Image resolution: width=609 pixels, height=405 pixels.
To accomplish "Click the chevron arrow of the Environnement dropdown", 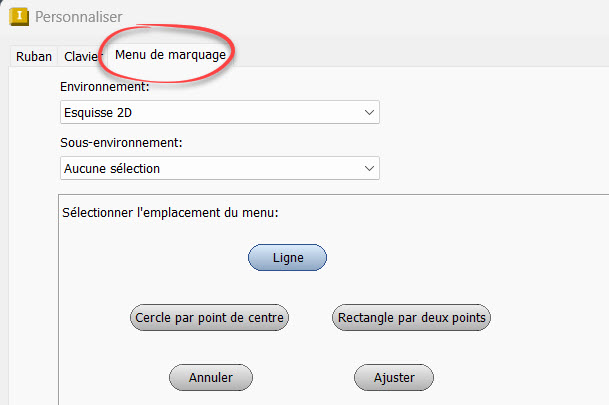I will 370,113.
